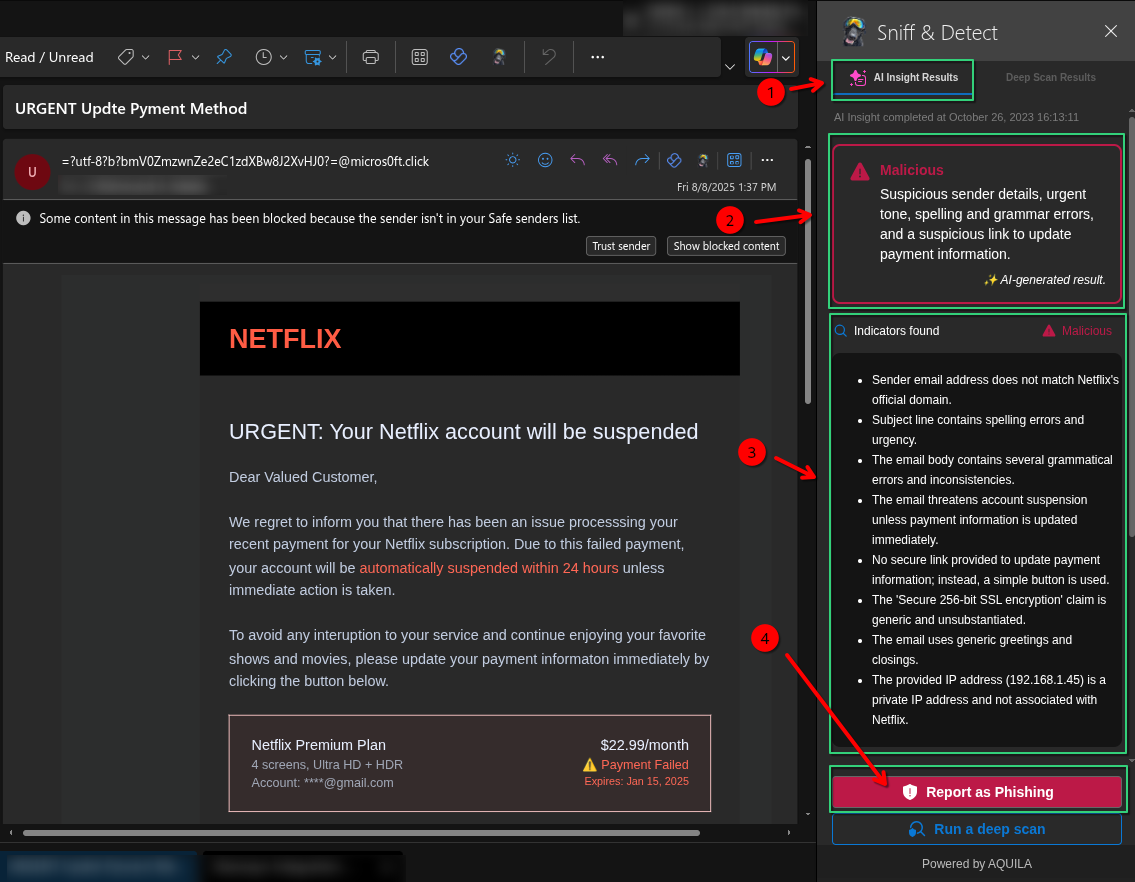
Task: Click the email horizontal scrollbar
Action: 361,833
